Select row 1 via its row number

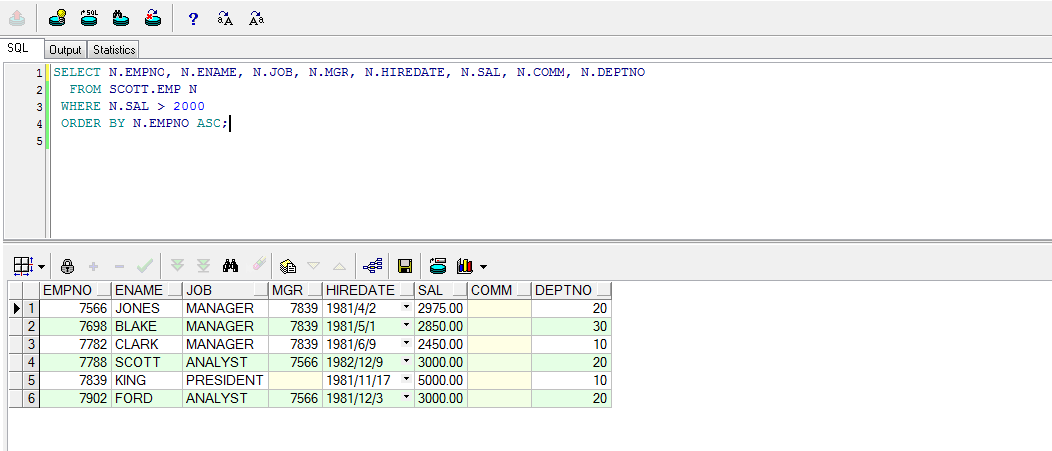pos(31,308)
